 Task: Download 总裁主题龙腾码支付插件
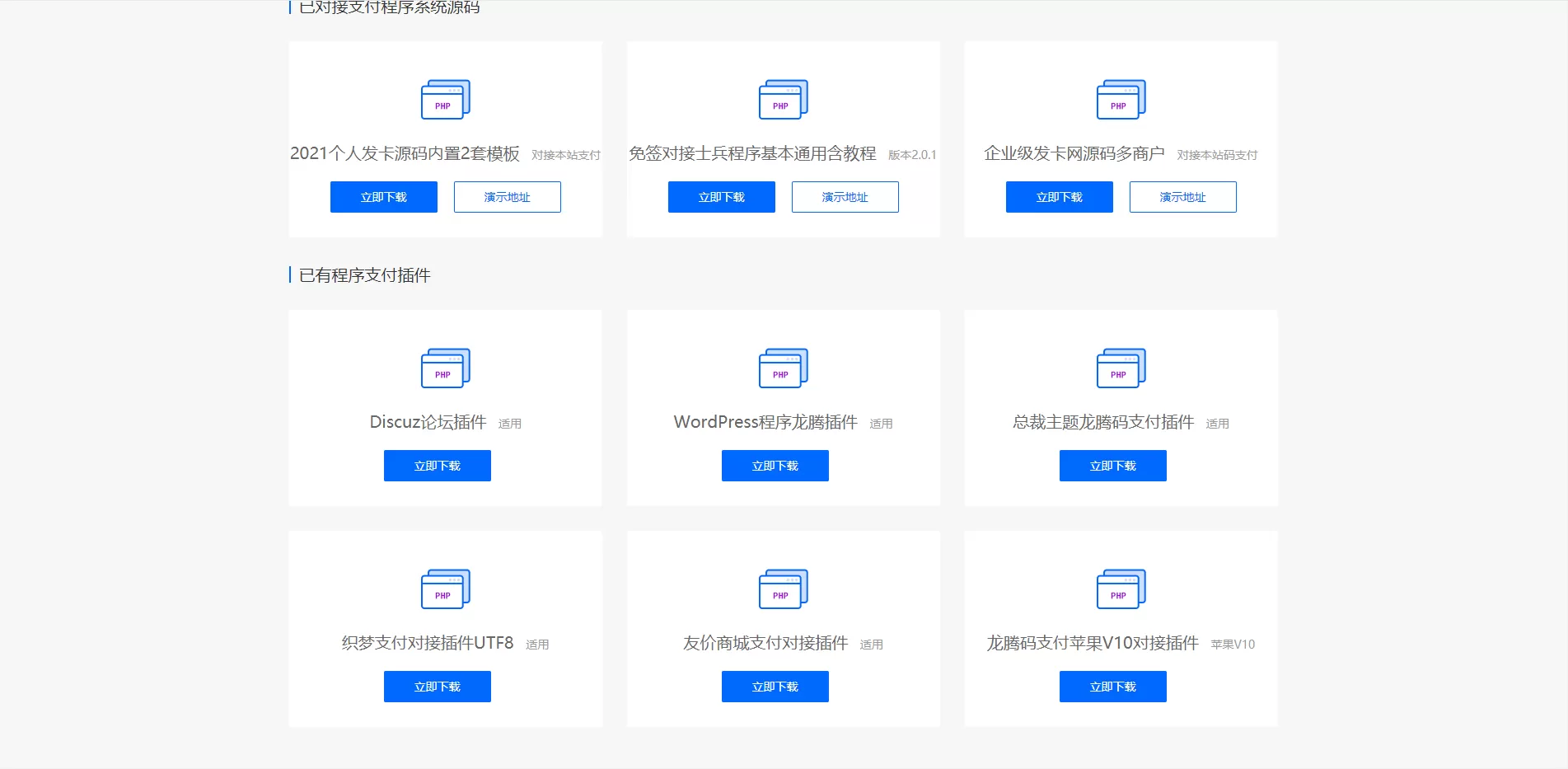(x=1112, y=466)
